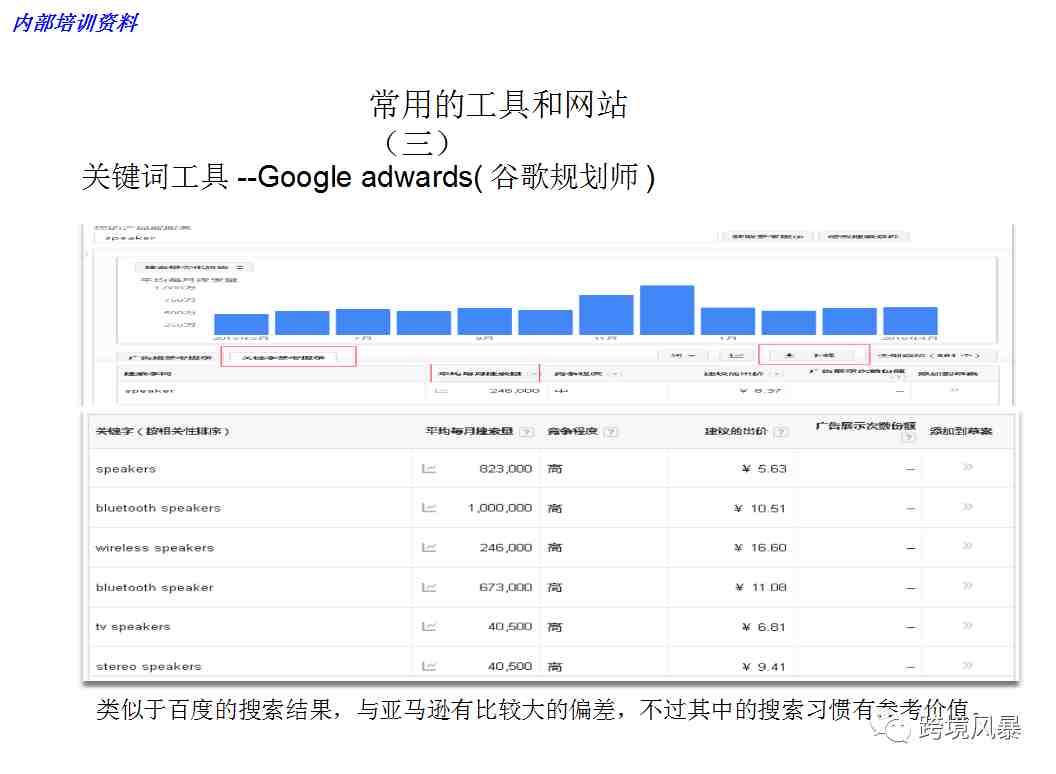Click search volume value 1,000,000
This screenshot has width=1056, height=774.
coord(500,508)
